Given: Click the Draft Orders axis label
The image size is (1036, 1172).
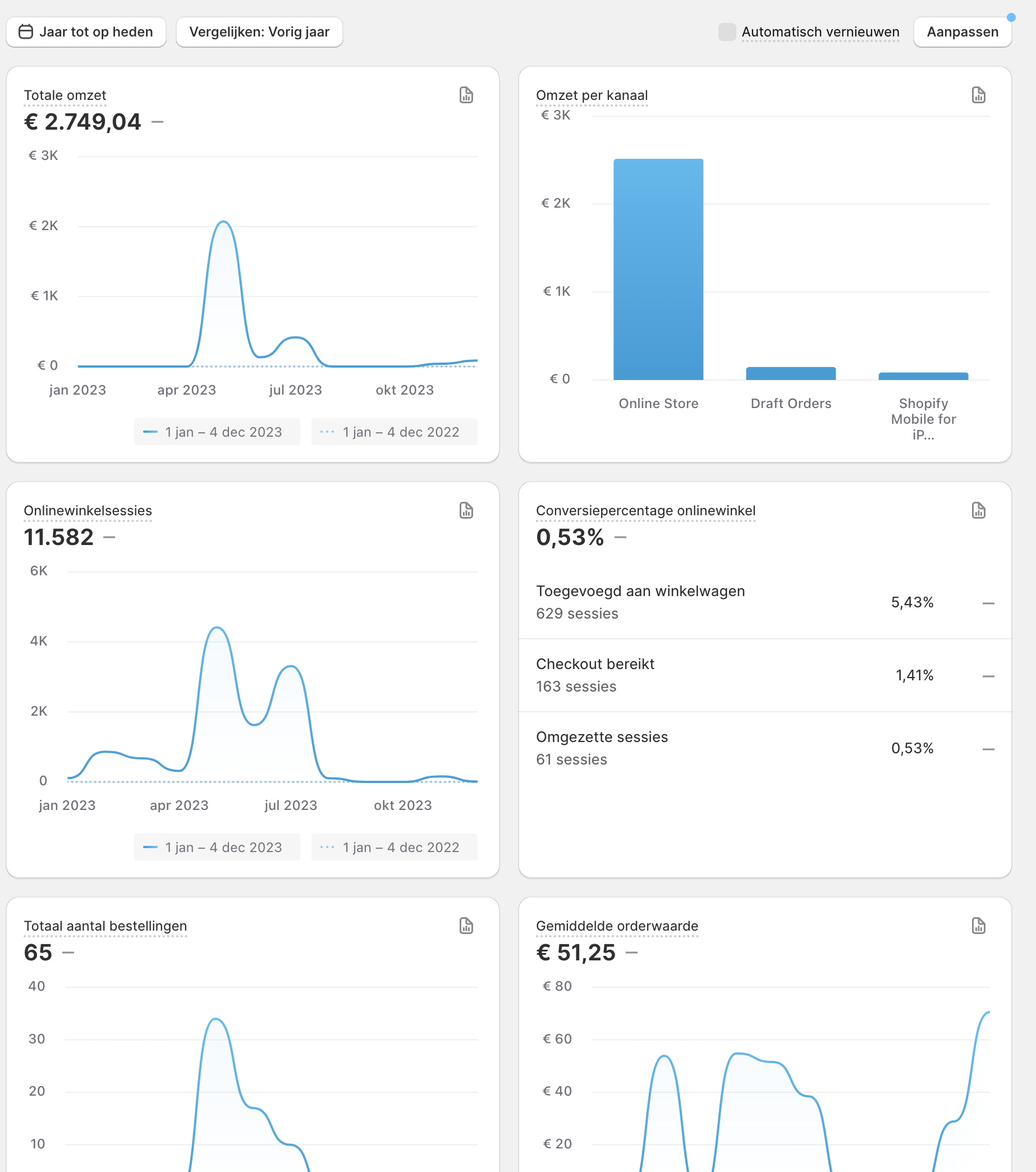Looking at the screenshot, I should 791,404.
